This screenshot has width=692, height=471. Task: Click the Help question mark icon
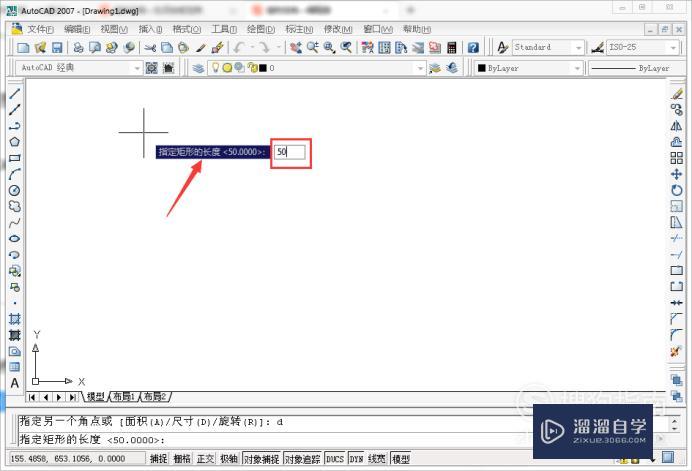(x=473, y=47)
